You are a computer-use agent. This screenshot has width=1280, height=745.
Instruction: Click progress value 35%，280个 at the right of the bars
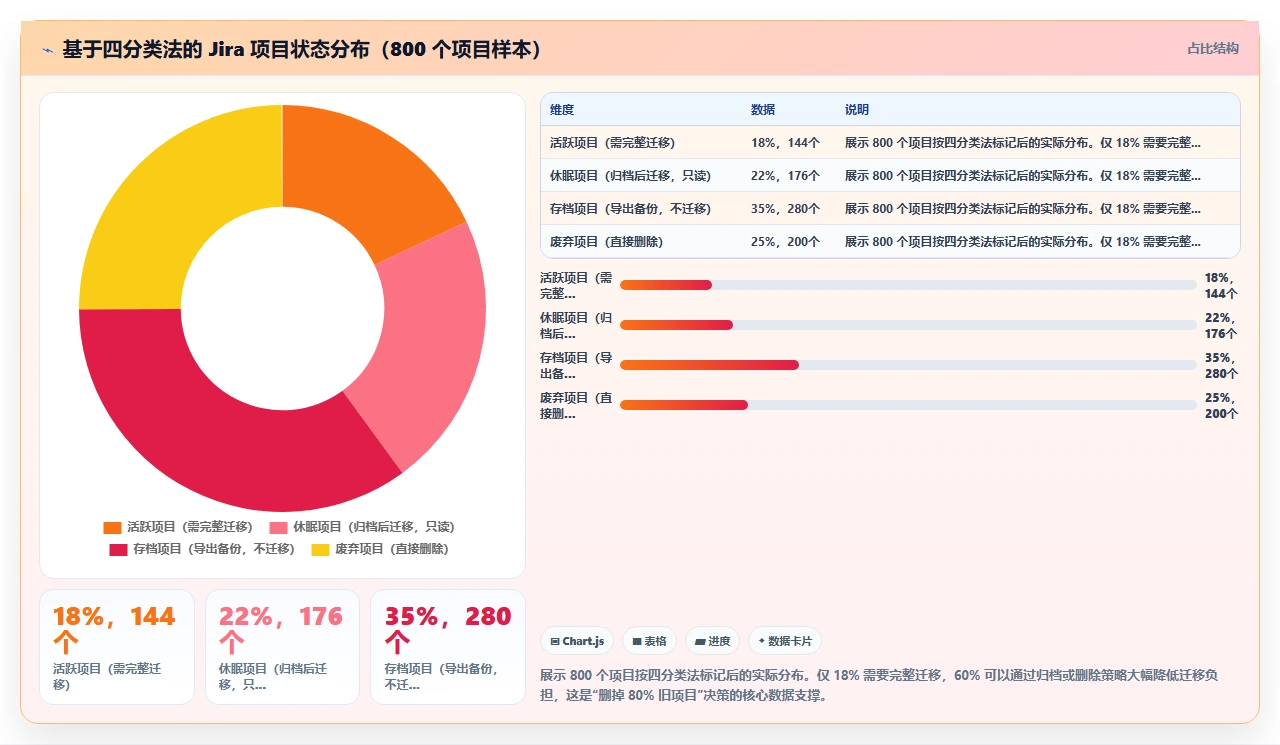pos(1221,365)
